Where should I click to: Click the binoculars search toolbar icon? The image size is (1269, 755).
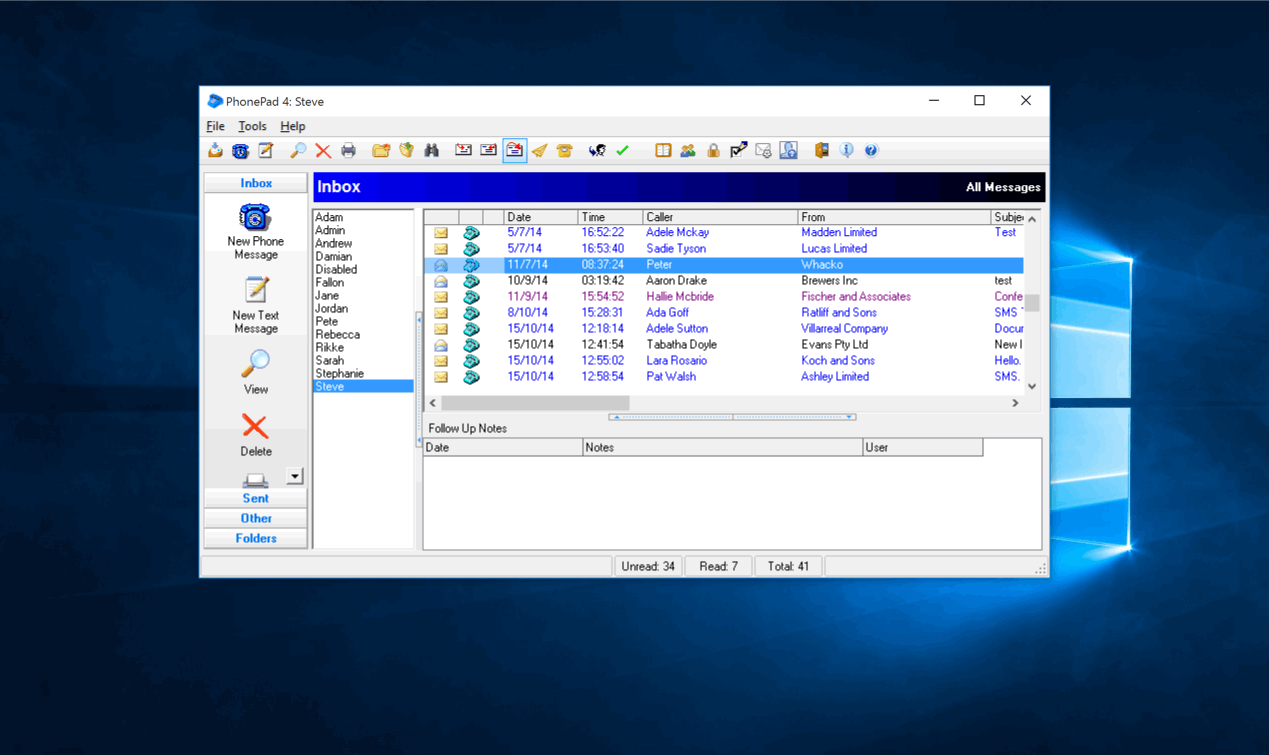point(432,151)
